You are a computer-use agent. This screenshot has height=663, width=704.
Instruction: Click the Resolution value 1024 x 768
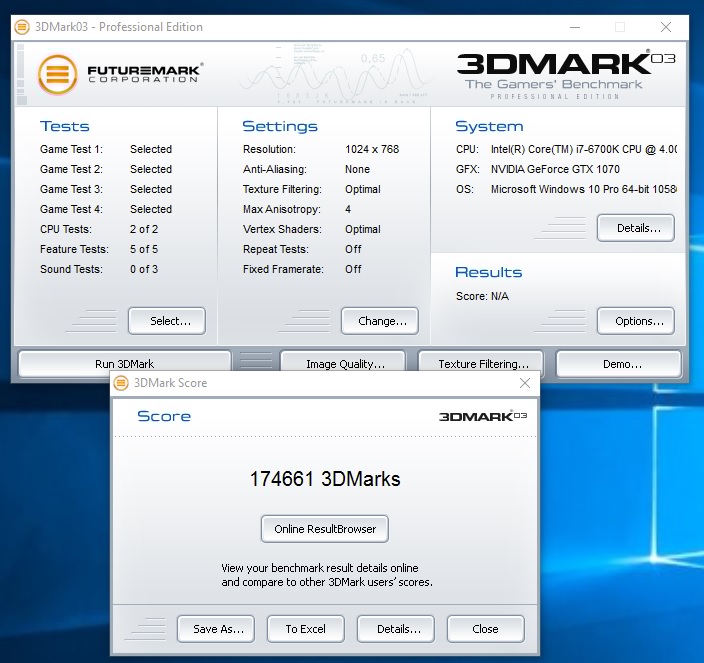372,149
